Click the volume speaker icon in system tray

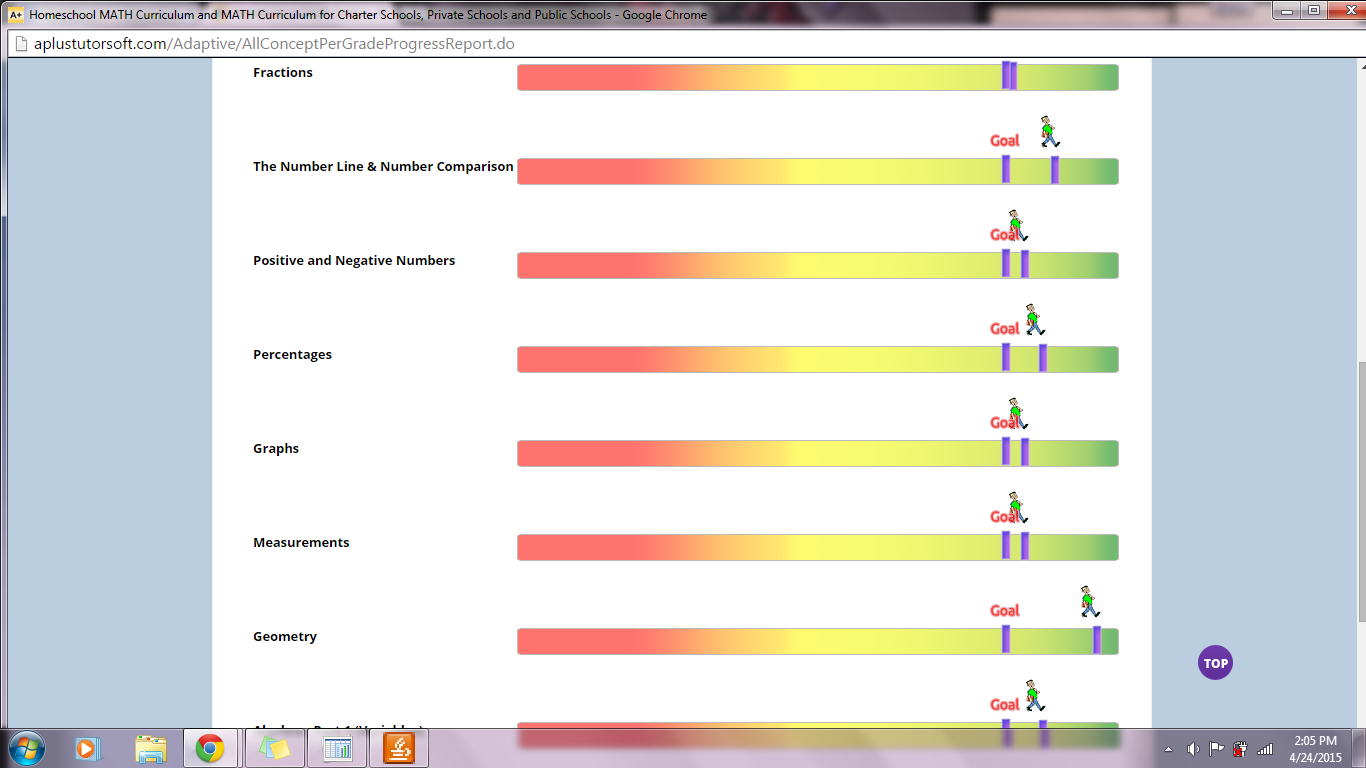1193,748
